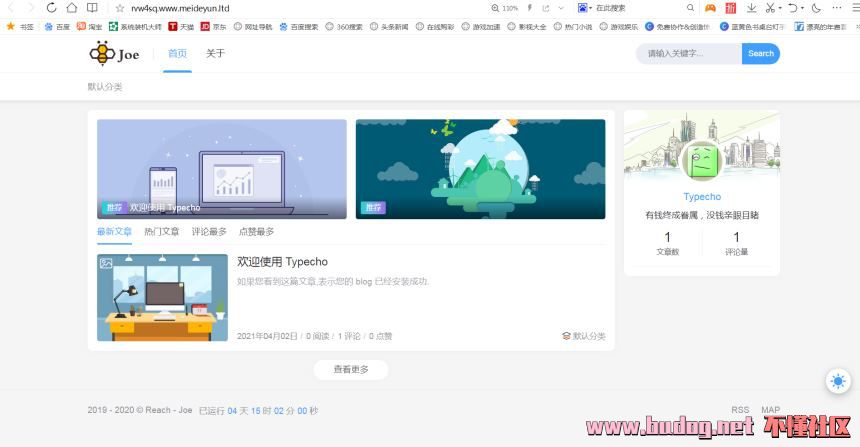Image resolution: width=860 pixels, height=447 pixels.
Task: Expand the scissors screenshot tool dropdown arrow
Action: tap(781, 8)
